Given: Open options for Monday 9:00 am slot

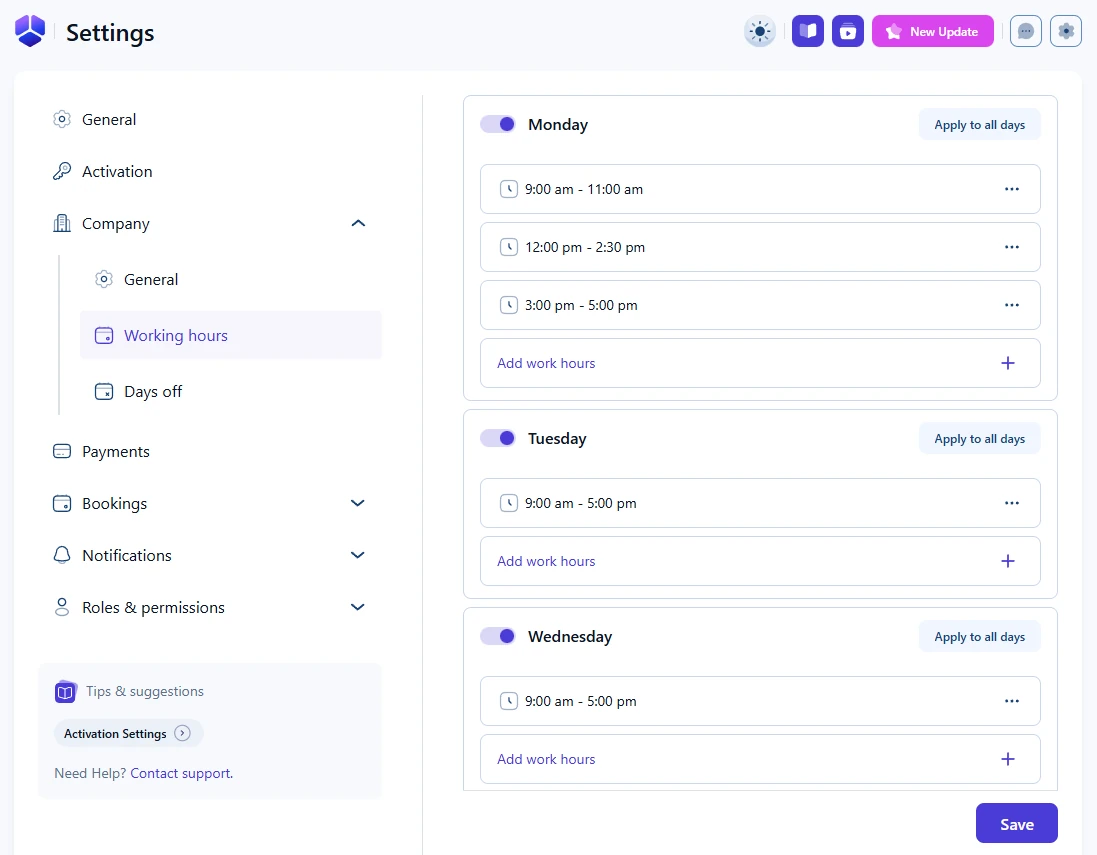Looking at the screenshot, I should point(1011,189).
